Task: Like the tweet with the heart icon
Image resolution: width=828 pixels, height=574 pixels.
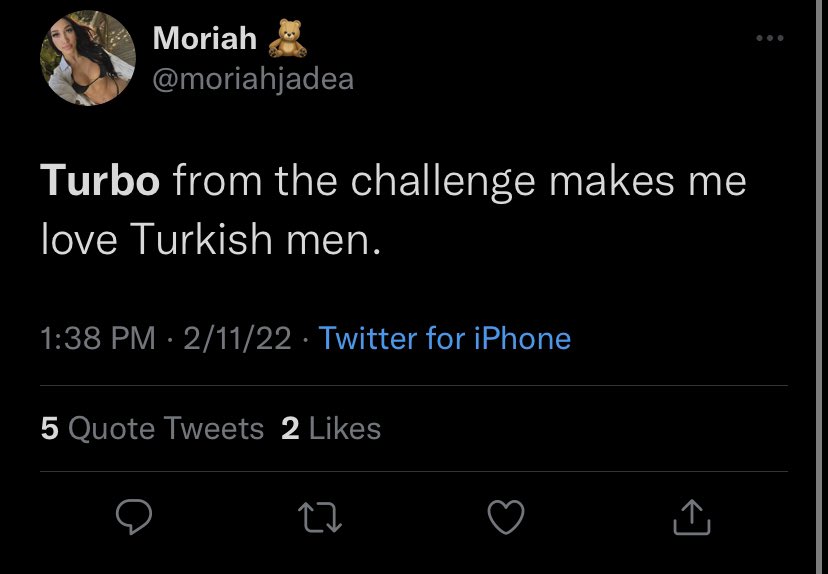Action: (x=506, y=516)
